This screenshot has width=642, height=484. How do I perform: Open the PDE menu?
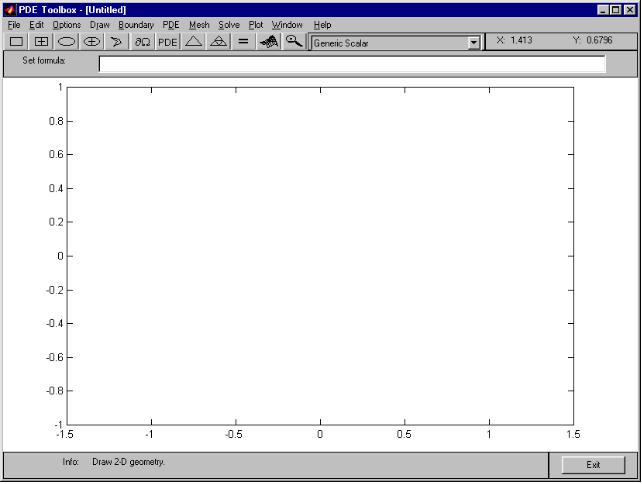click(x=171, y=25)
